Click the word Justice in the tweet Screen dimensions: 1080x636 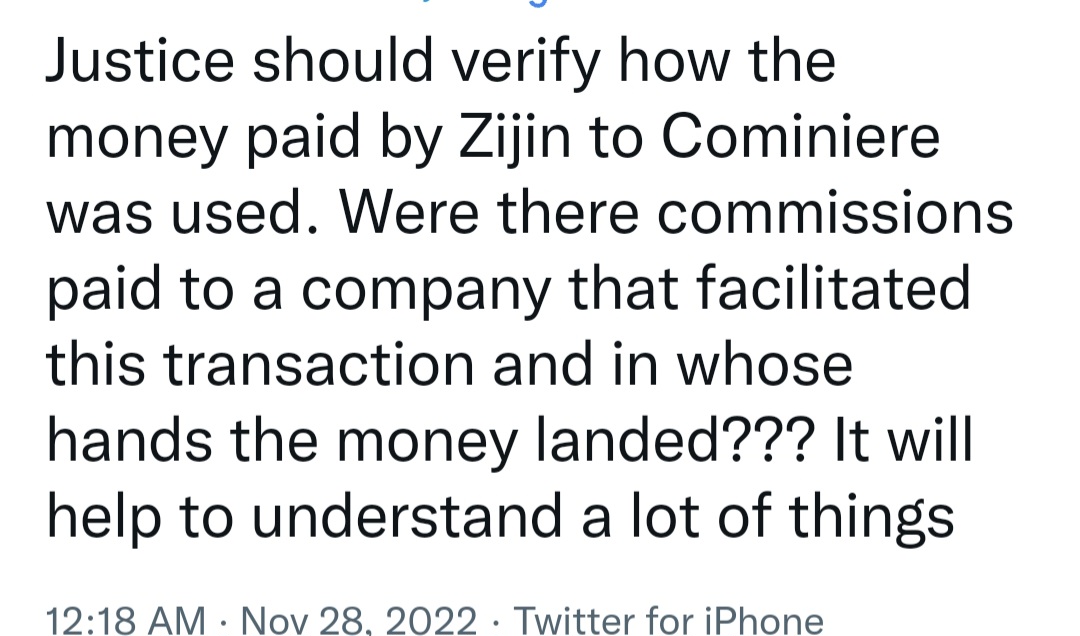(x=140, y=60)
